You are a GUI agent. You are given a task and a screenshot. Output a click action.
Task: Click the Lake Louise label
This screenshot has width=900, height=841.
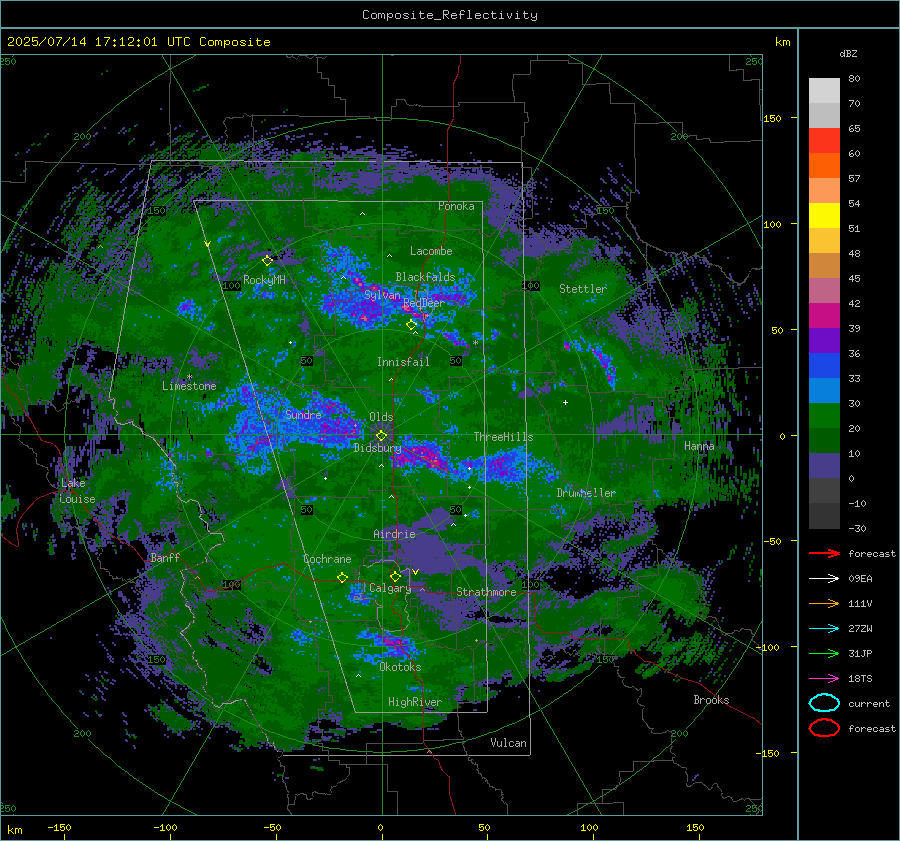[x=77, y=491]
